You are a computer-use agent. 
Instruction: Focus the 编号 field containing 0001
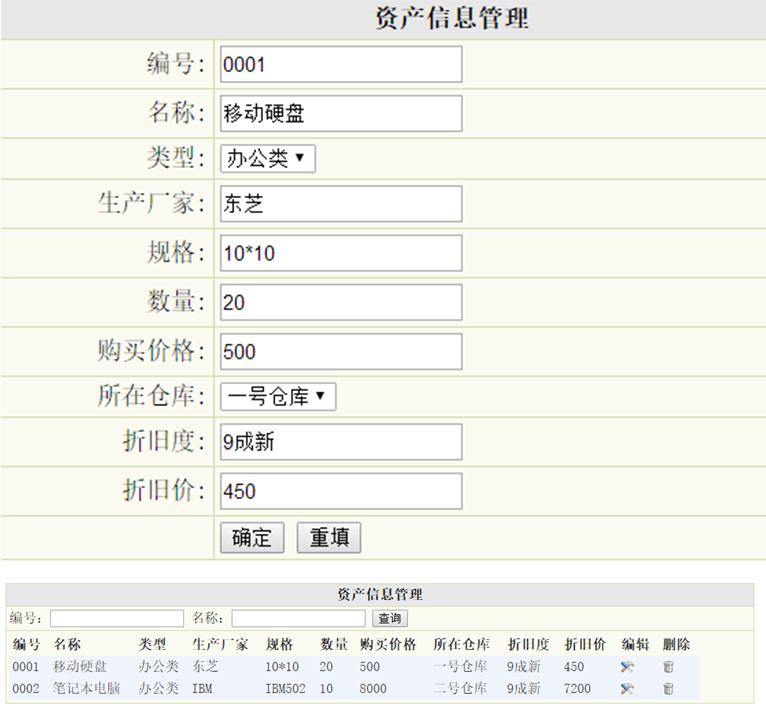tap(341, 65)
